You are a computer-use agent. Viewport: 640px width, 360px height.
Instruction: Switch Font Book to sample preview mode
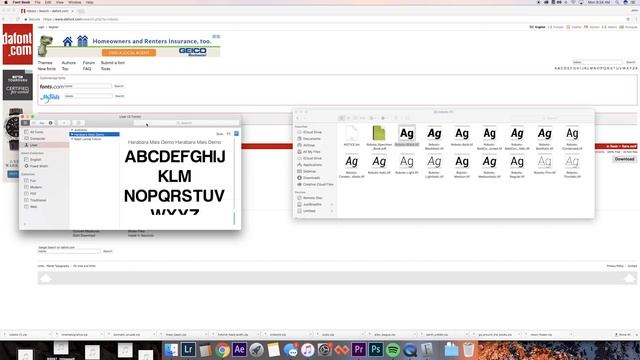[25, 123]
